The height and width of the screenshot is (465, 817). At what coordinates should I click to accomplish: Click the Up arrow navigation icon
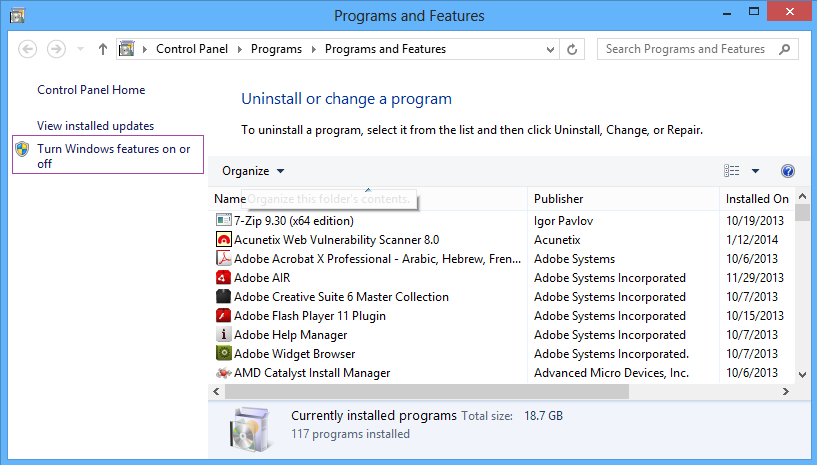coord(103,49)
